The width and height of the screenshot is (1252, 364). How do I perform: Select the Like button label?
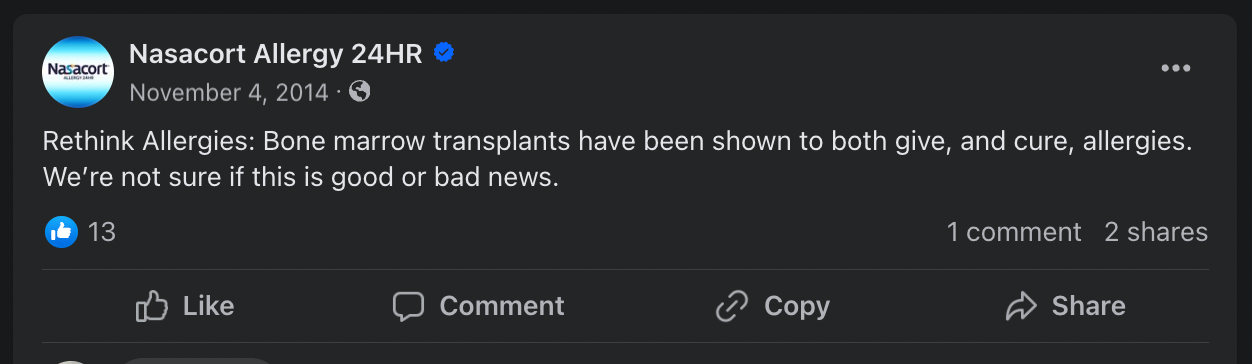[x=209, y=306]
